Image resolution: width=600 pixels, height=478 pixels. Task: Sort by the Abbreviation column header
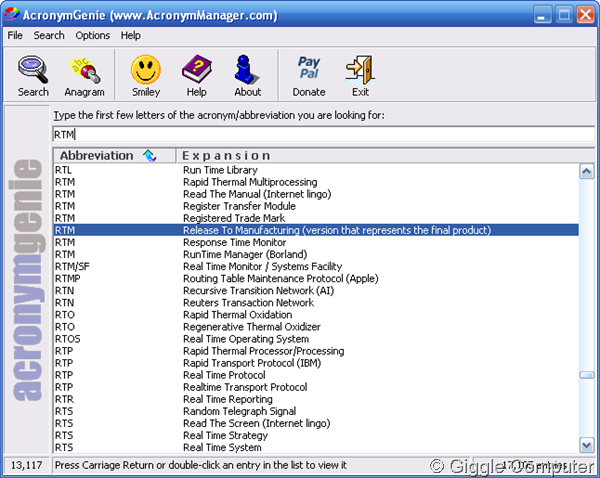point(96,156)
